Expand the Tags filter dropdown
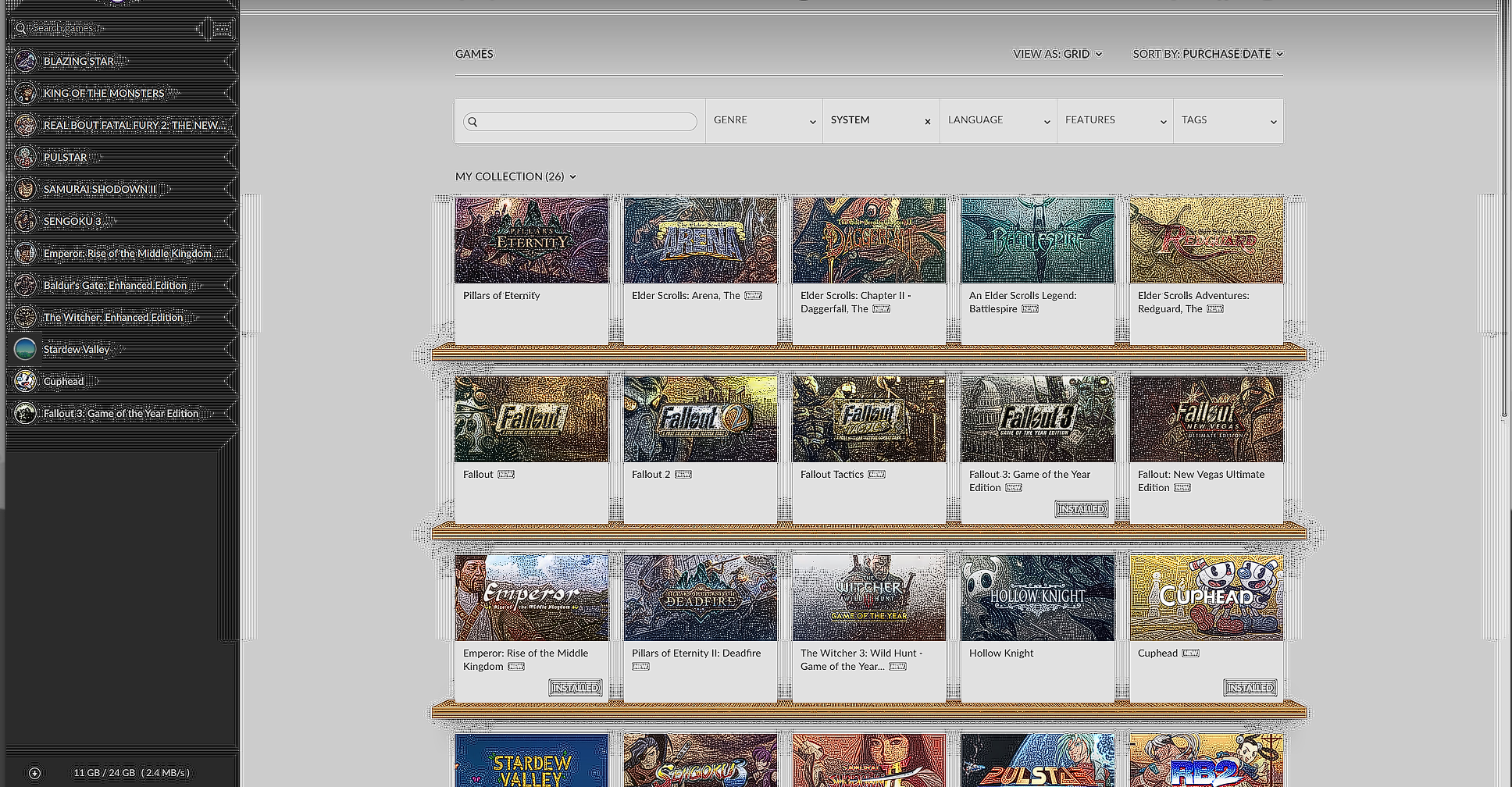This screenshot has height=787, width=1512. pyautogui.click(x=1228, y=120)
